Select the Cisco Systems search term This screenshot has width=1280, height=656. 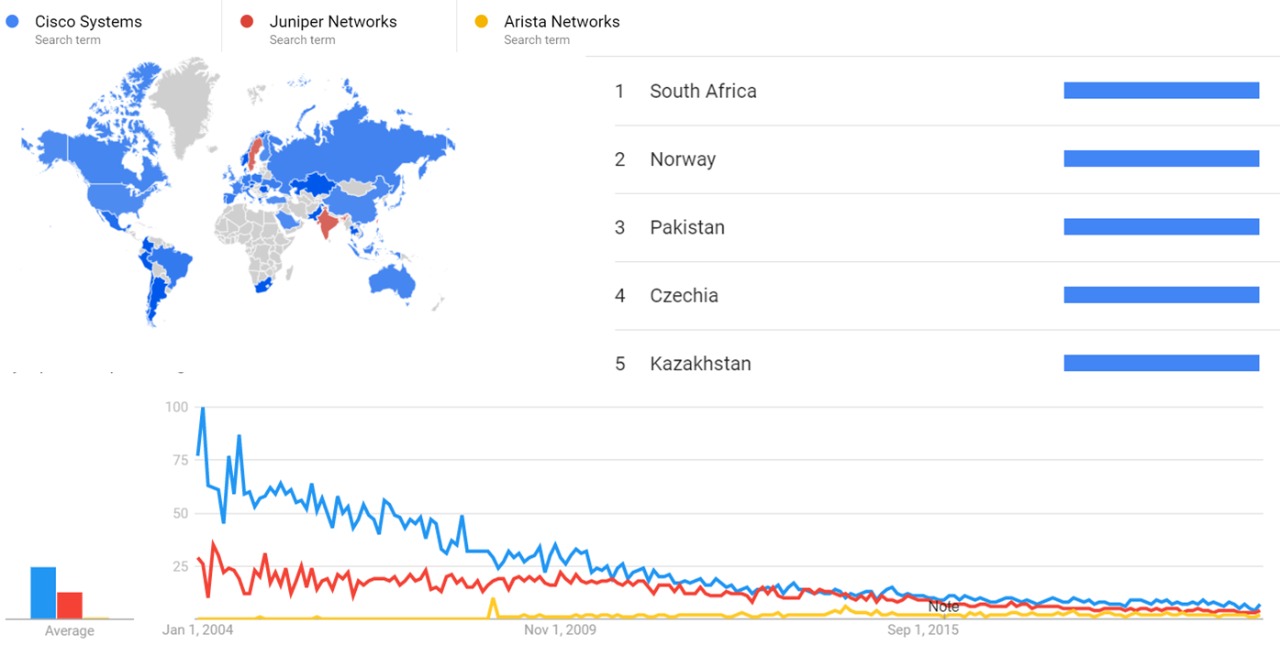(x=88, y=22)
